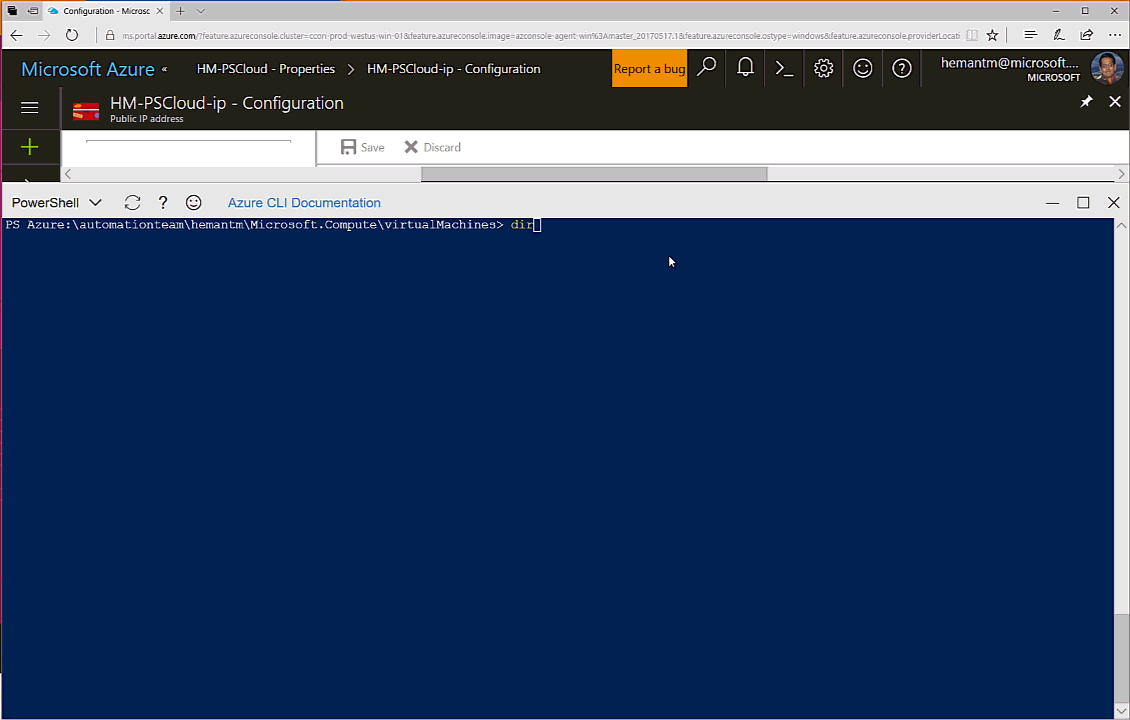Click the blade search input field
The width and height of the screenshot is (1130, 720).
(x=188, y=143)
